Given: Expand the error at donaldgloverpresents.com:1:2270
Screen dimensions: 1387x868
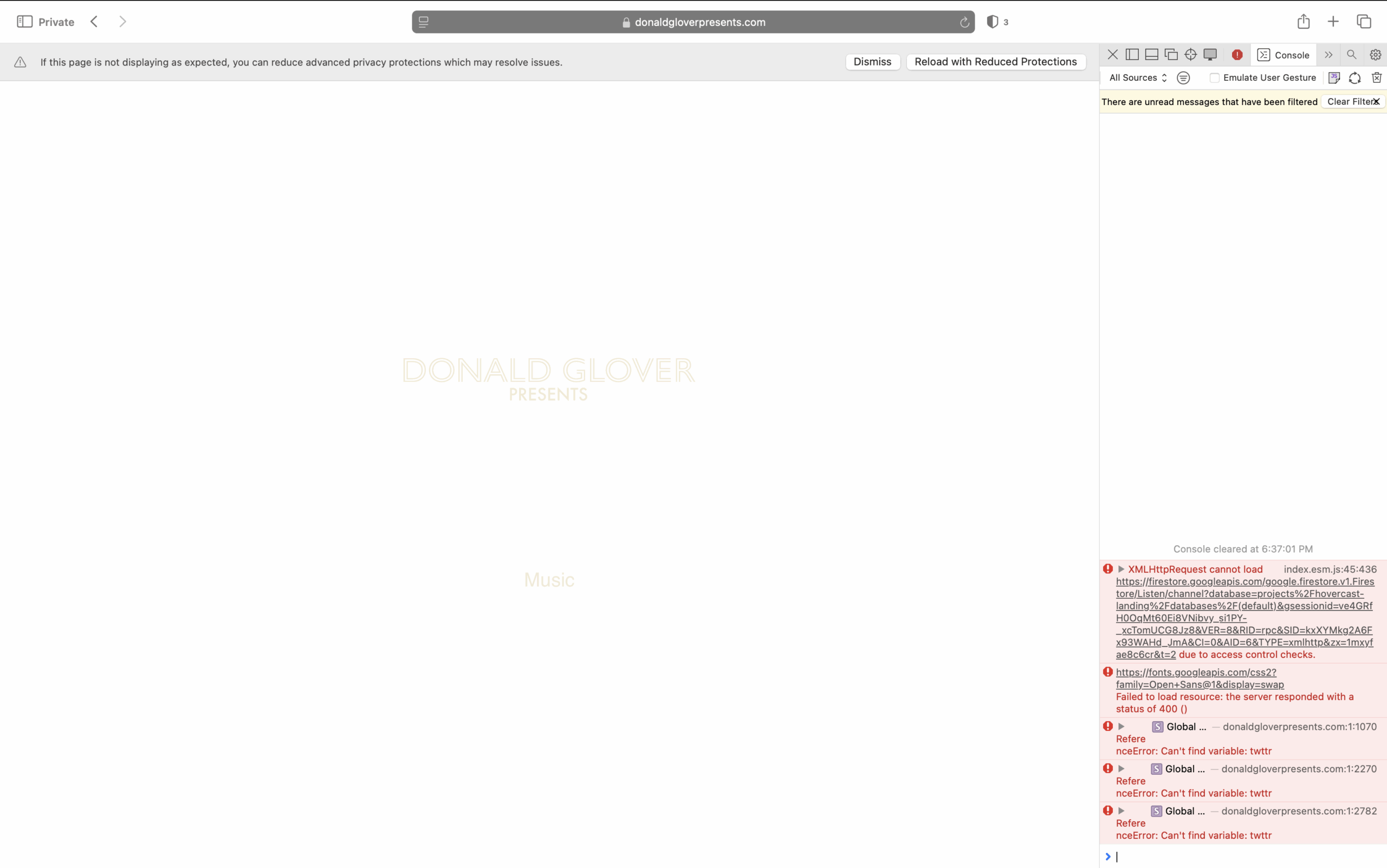Looking at the screenshot, I should pyautogui.click(x=1121, y=768).
